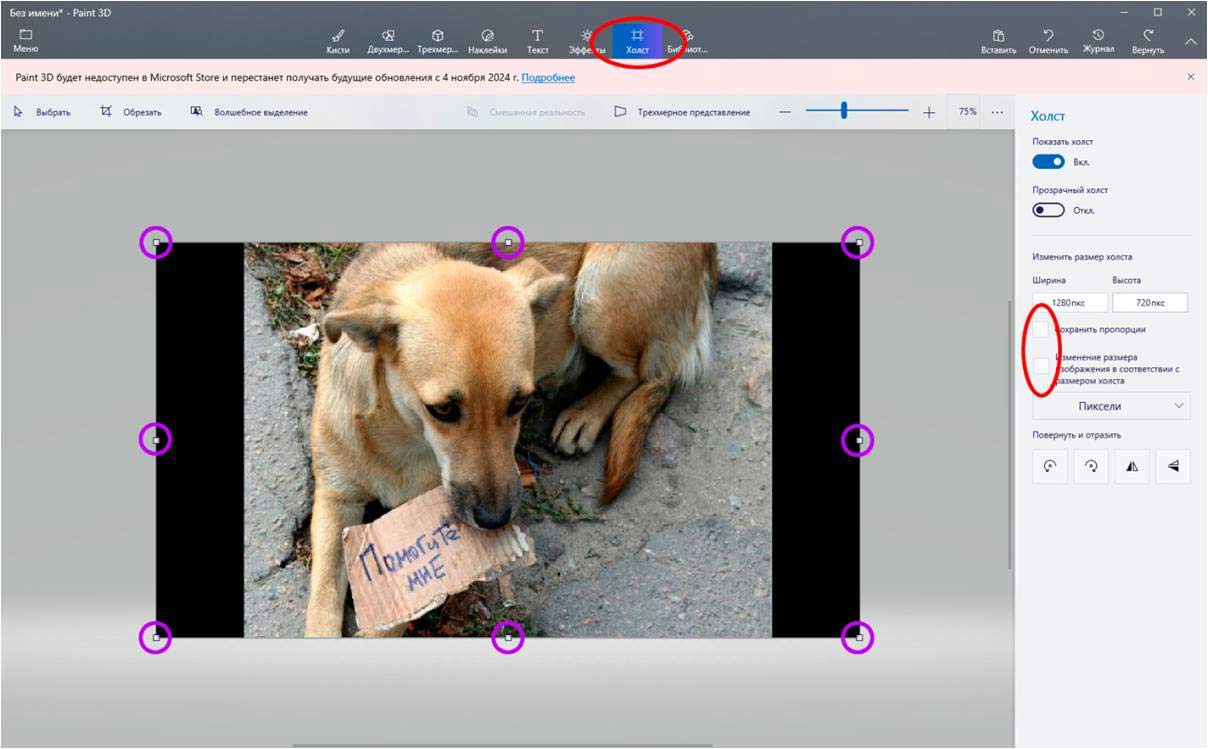Click the Подробнее link in the banner
Image resolution: width=1208 pixels, height=749 pixels.
pos(548,77)
